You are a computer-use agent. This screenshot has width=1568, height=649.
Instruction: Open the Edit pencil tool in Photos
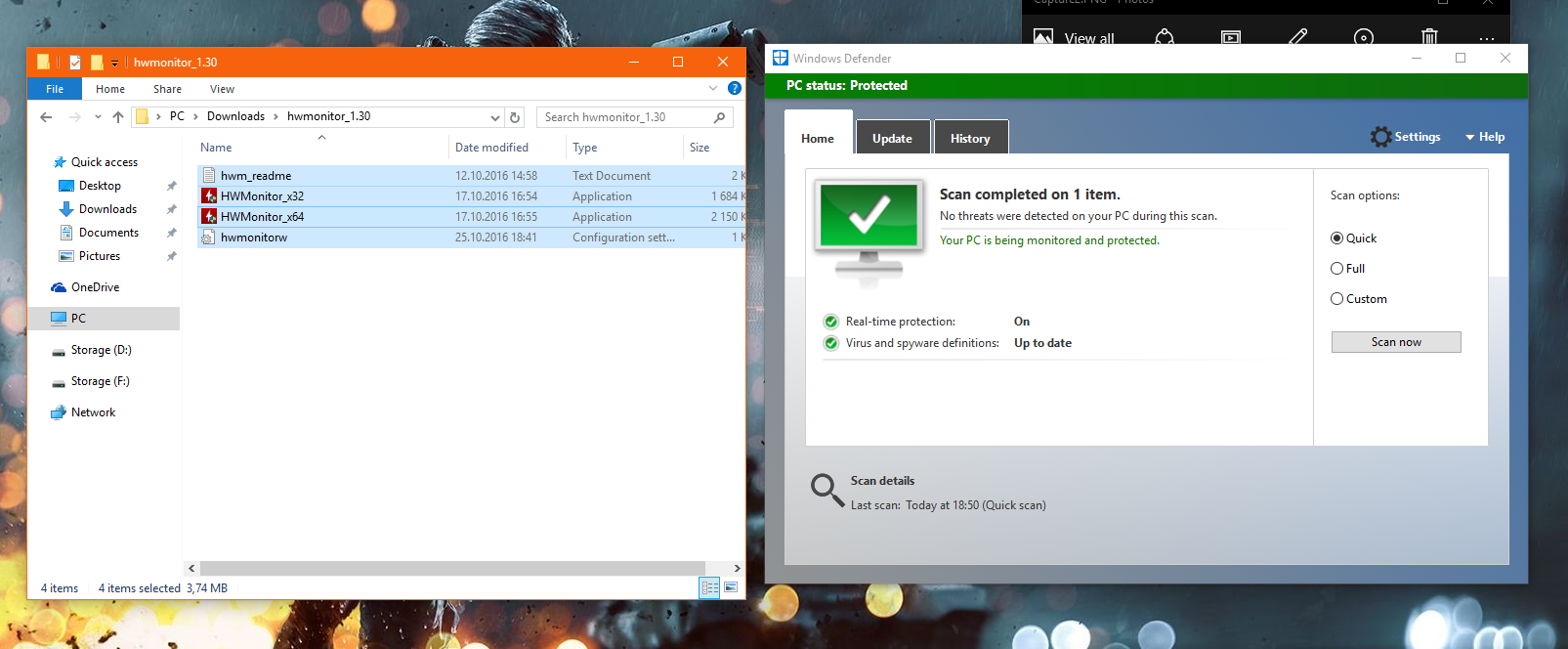pyautogui.click(x=1297, y=37)
